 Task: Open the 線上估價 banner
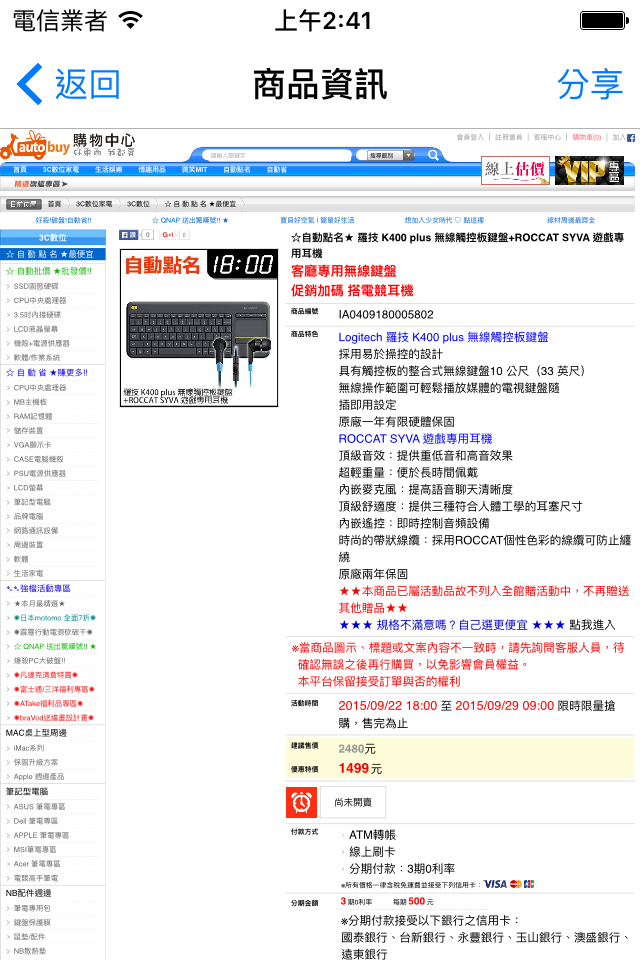click(x=515, y=170)
